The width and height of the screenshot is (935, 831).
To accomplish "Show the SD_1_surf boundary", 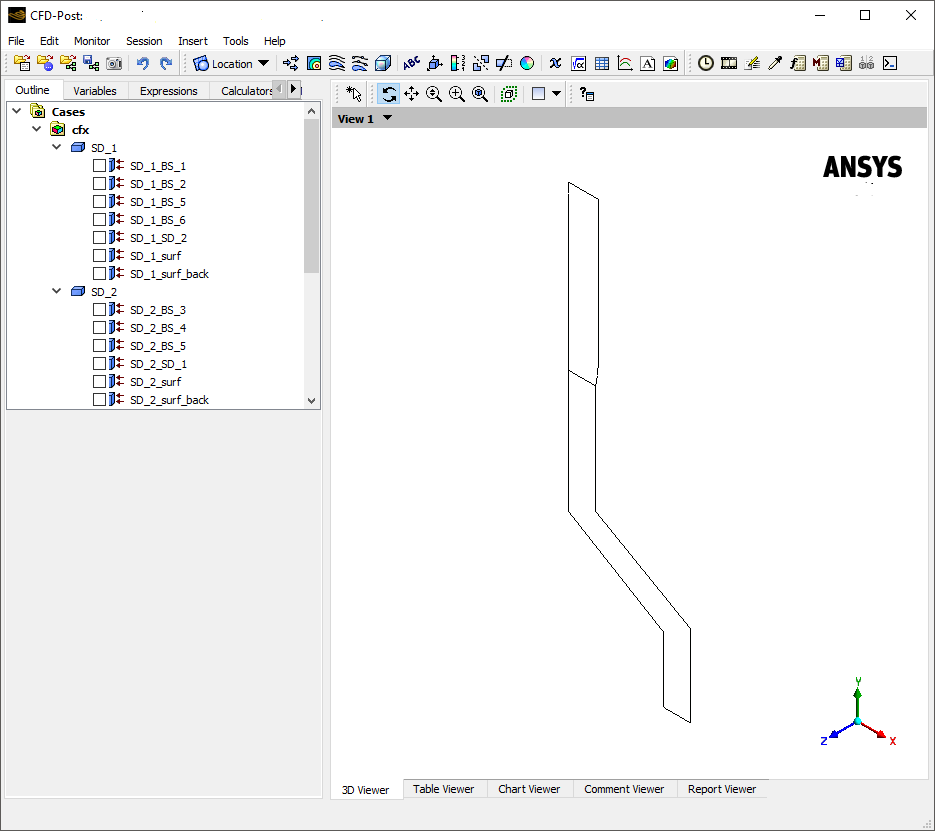I will click(100, 255).
